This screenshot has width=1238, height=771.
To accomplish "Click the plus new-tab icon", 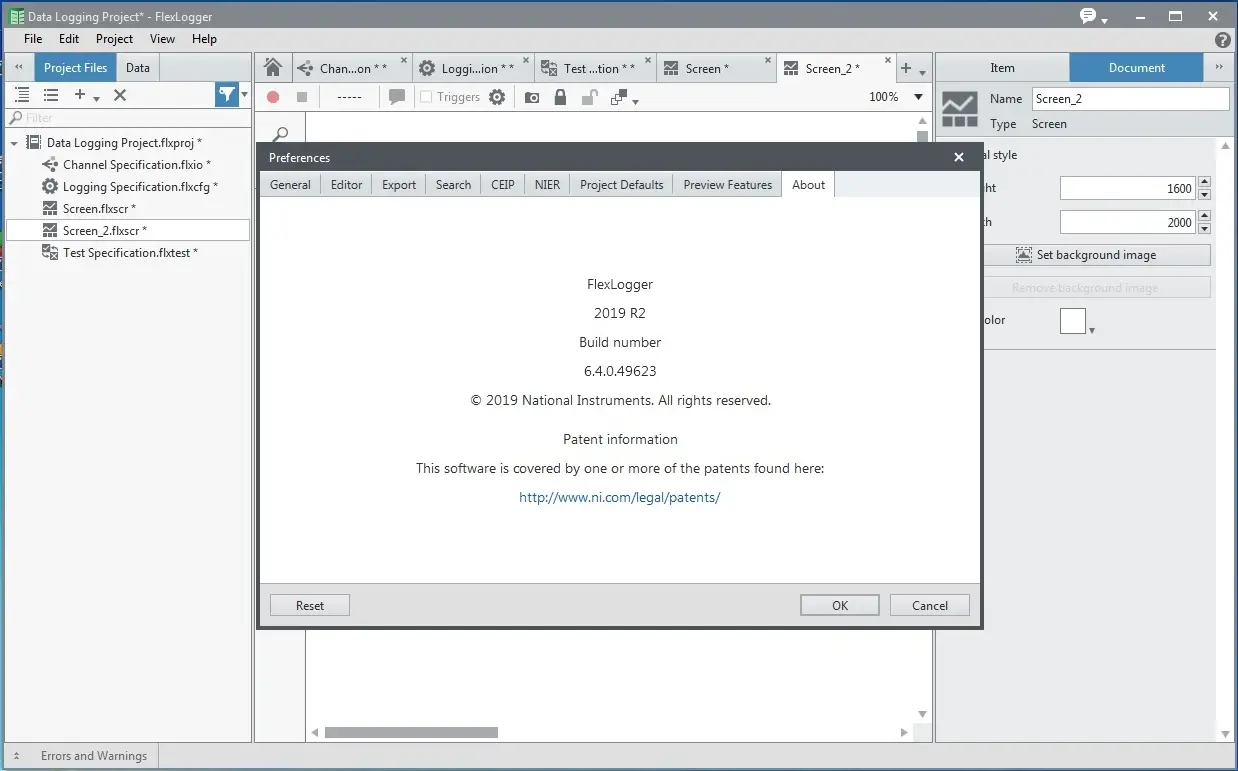I will point(906,68).
